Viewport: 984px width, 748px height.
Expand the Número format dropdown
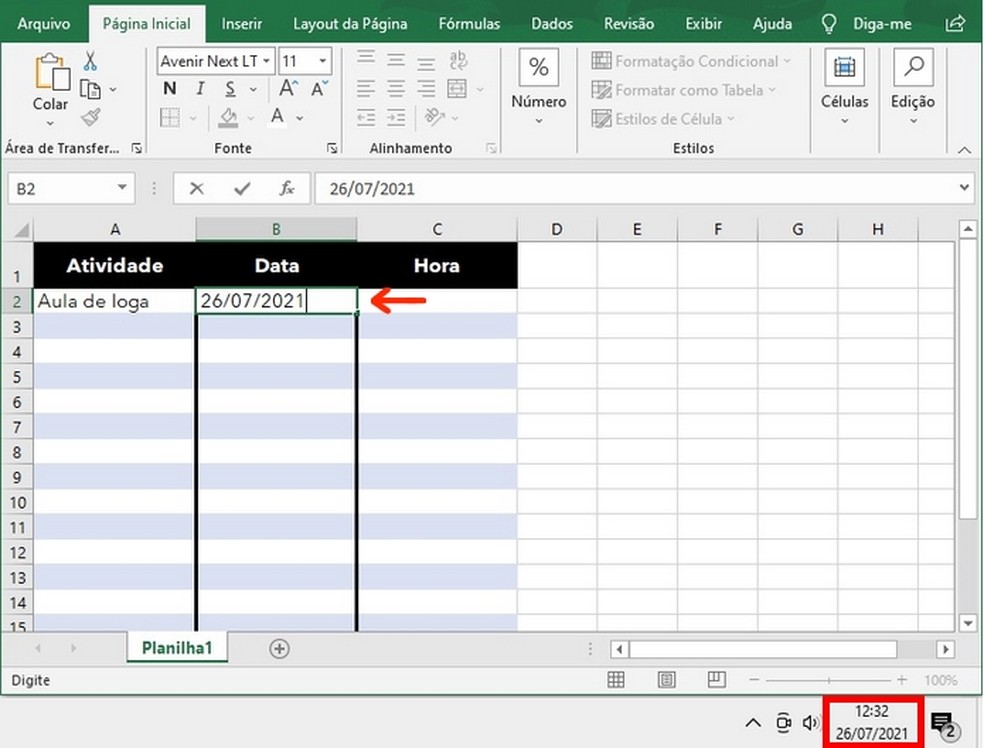538,122
